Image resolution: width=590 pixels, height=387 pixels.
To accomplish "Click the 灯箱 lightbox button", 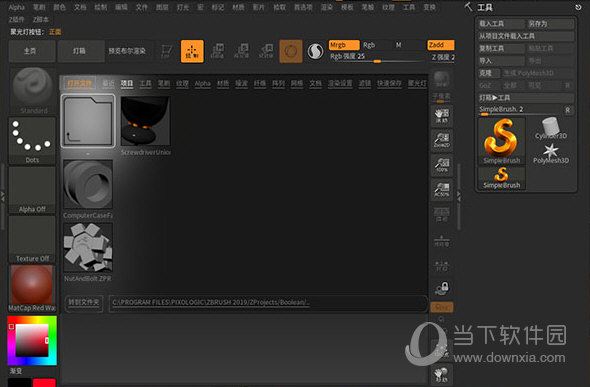I will pos(80,51).
